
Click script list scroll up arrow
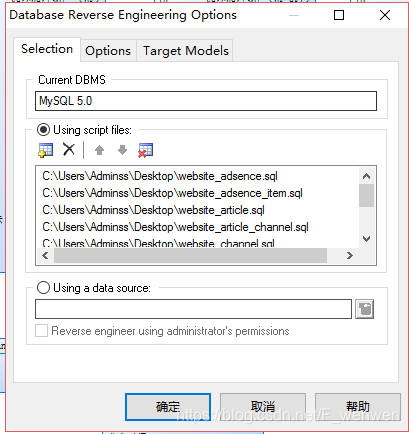(x=367, y=176)
